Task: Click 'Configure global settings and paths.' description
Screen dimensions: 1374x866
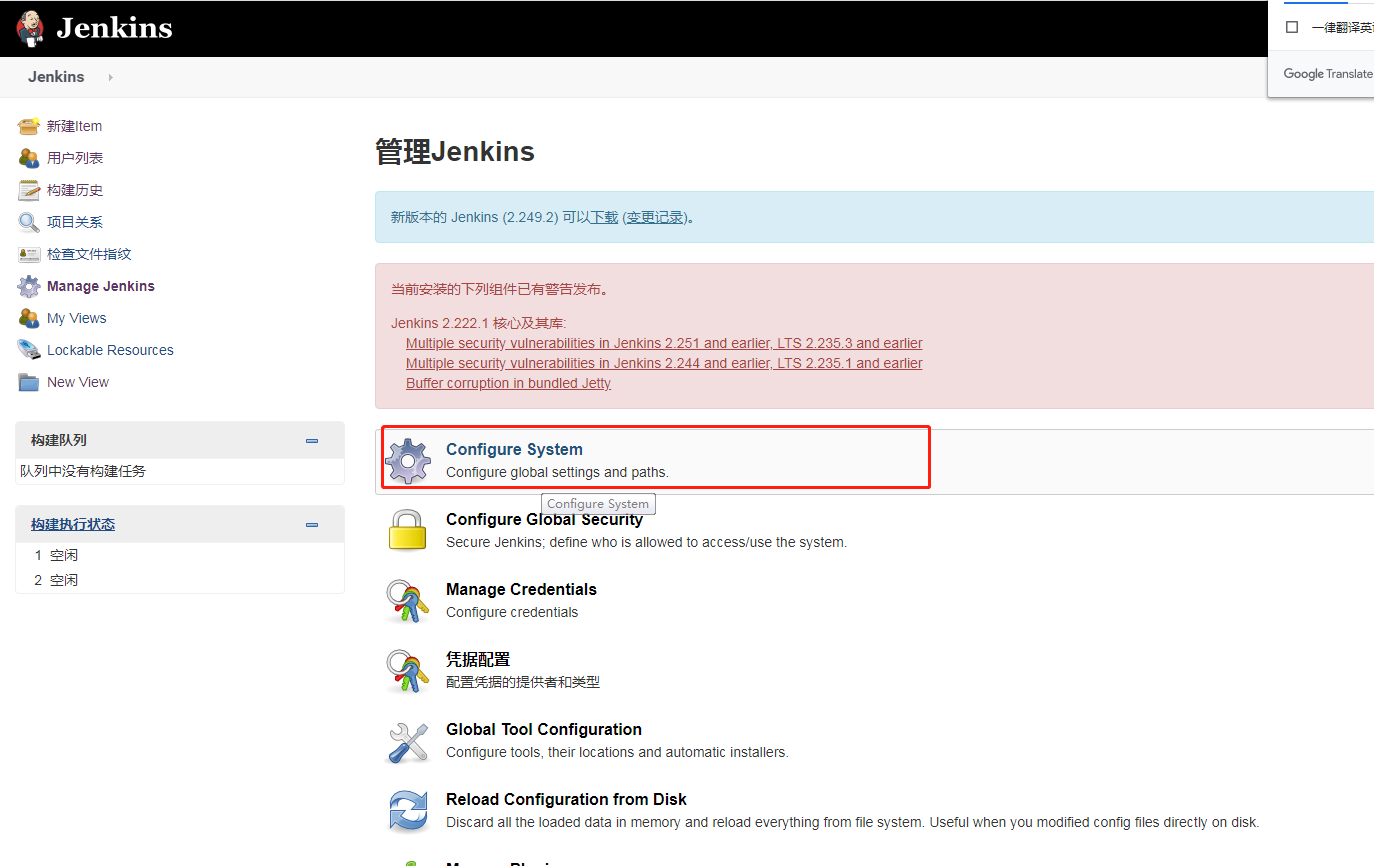Action: [x=557, y=472]
